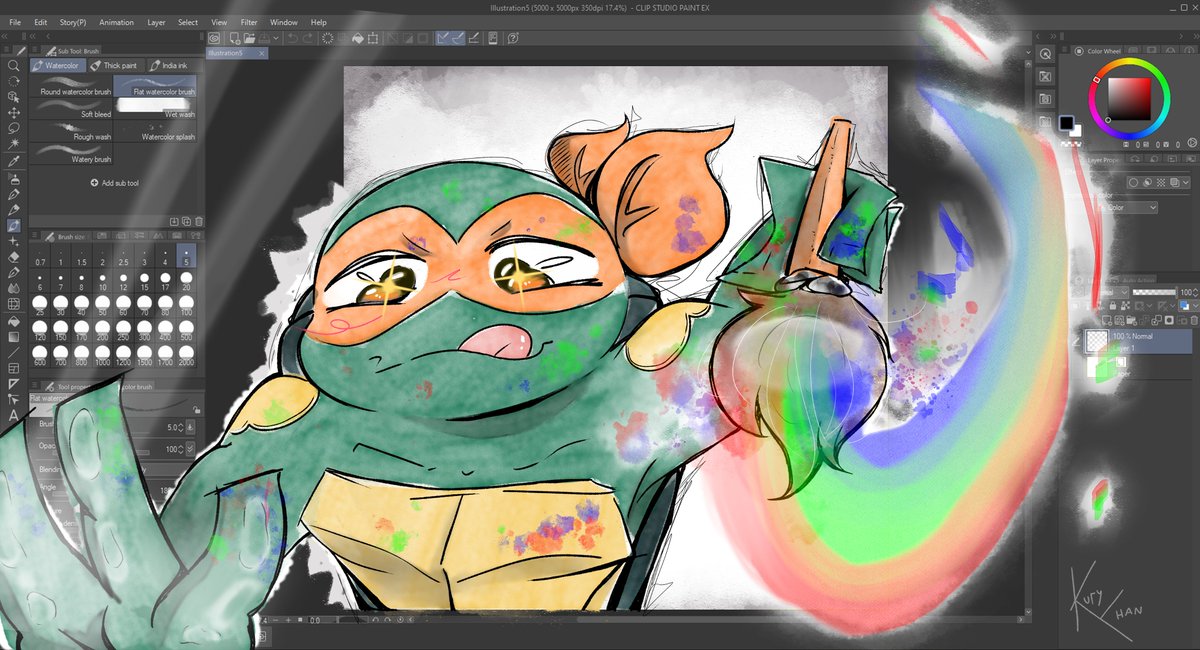
Task: Click Add sub tool
Action: point(113,183)
